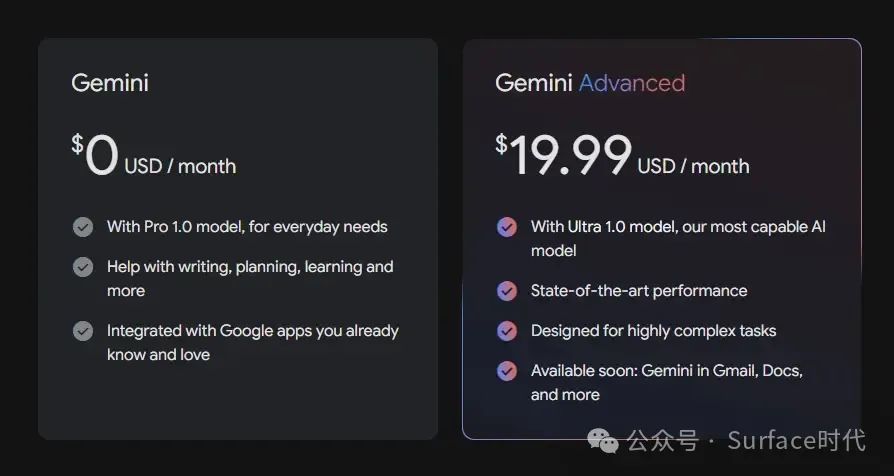Click purple checkmark beside State-of-the-art performance
Viewport: 894px width, 476px height.
[x=507, y=291]
